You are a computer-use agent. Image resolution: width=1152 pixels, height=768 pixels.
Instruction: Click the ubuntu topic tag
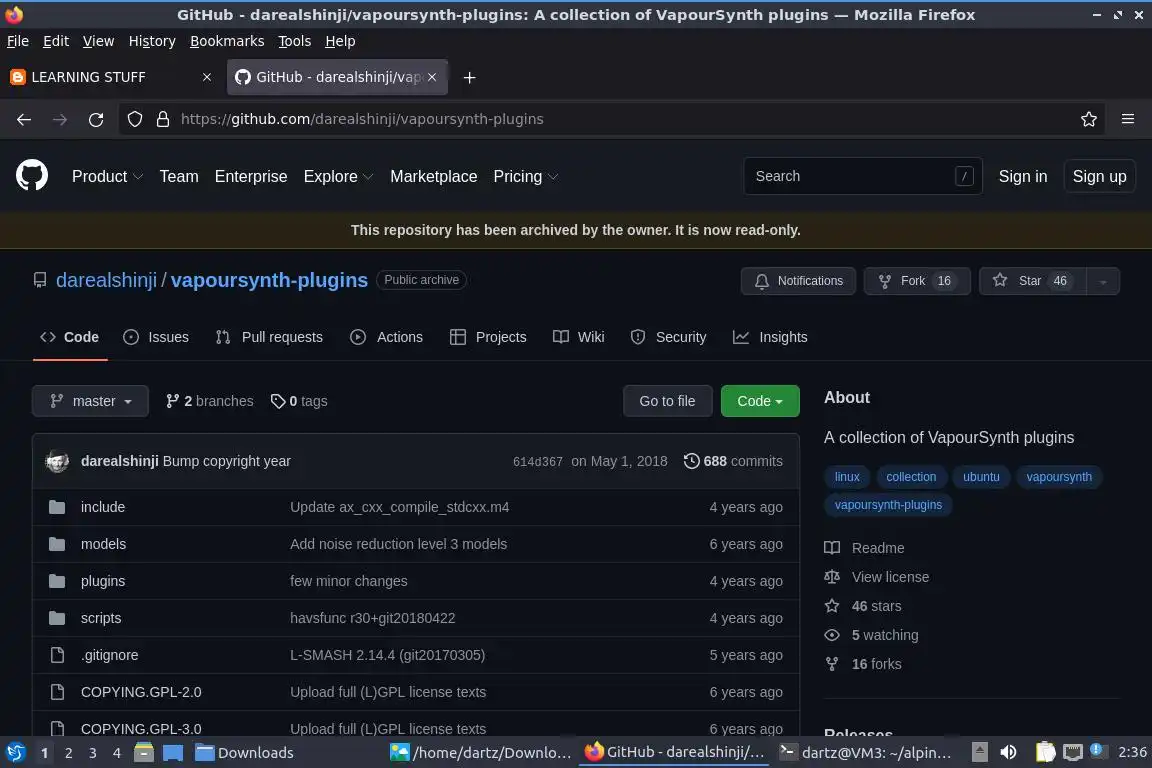[x=981, y=477]
